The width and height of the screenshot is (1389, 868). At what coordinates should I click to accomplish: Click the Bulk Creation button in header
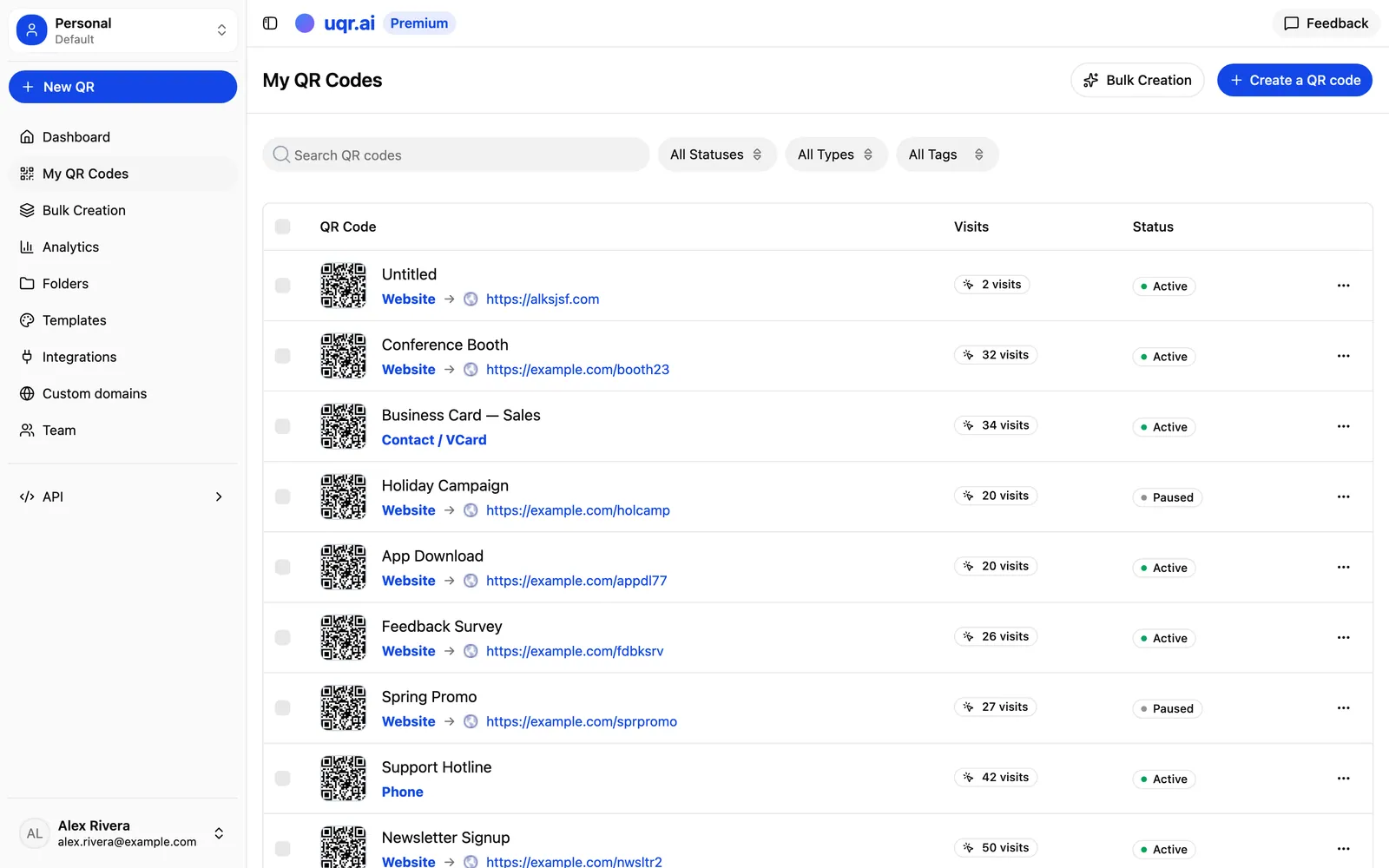1137,80
